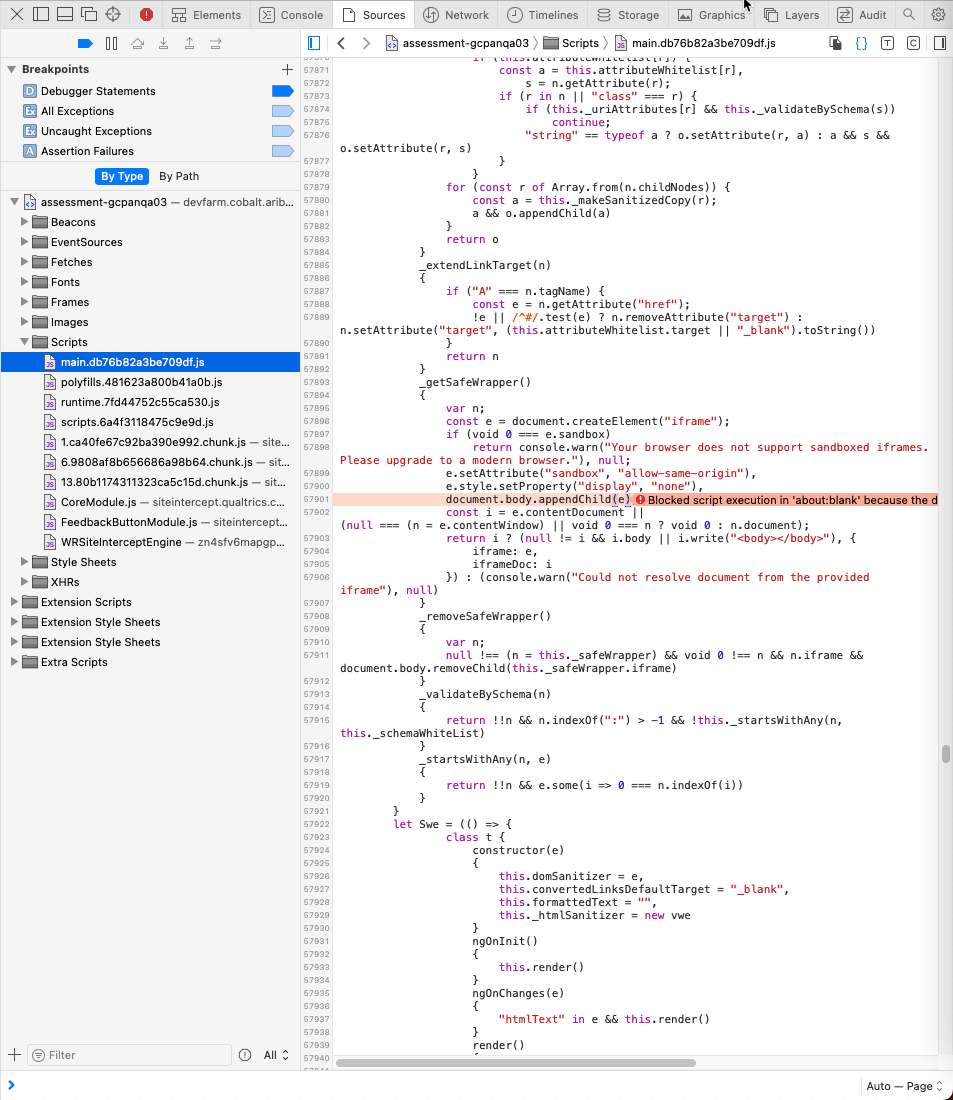Open the Console tab in Web Inspector
Viewport: 953px width, 1100px height.
[x=291, y=15]
